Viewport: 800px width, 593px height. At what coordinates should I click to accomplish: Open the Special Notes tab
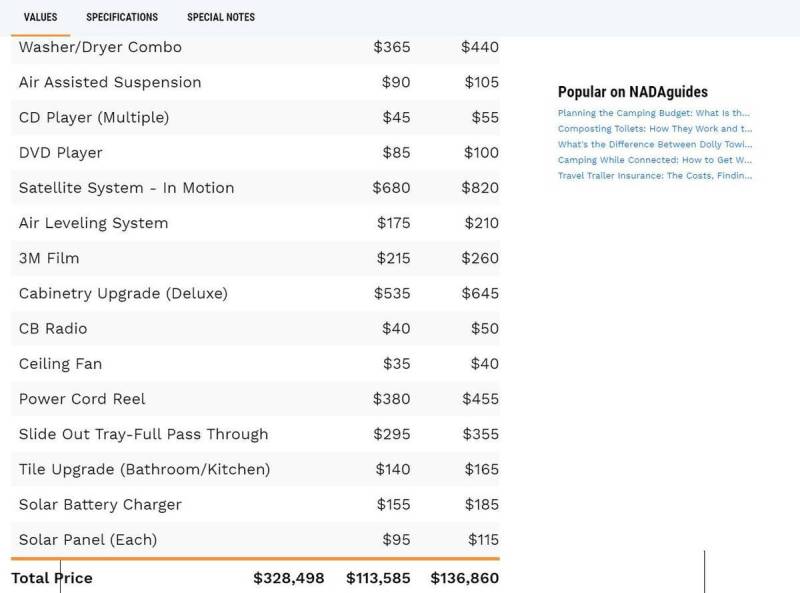(x=221, y=17)
